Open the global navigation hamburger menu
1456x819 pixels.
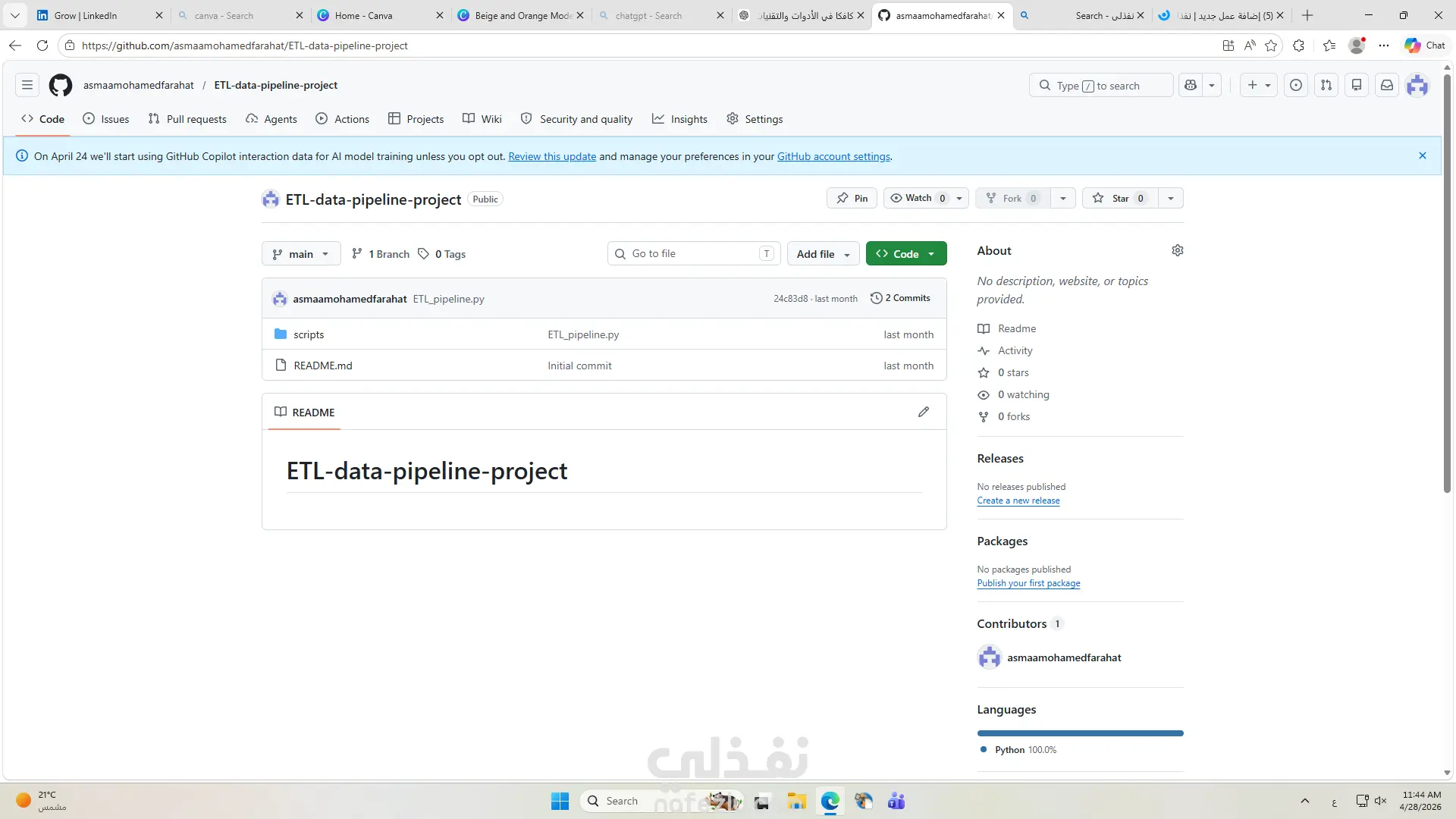[x=27, y=85]
